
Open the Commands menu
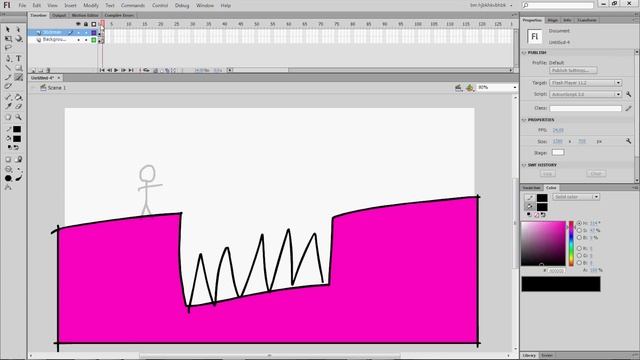pos(133,5)
